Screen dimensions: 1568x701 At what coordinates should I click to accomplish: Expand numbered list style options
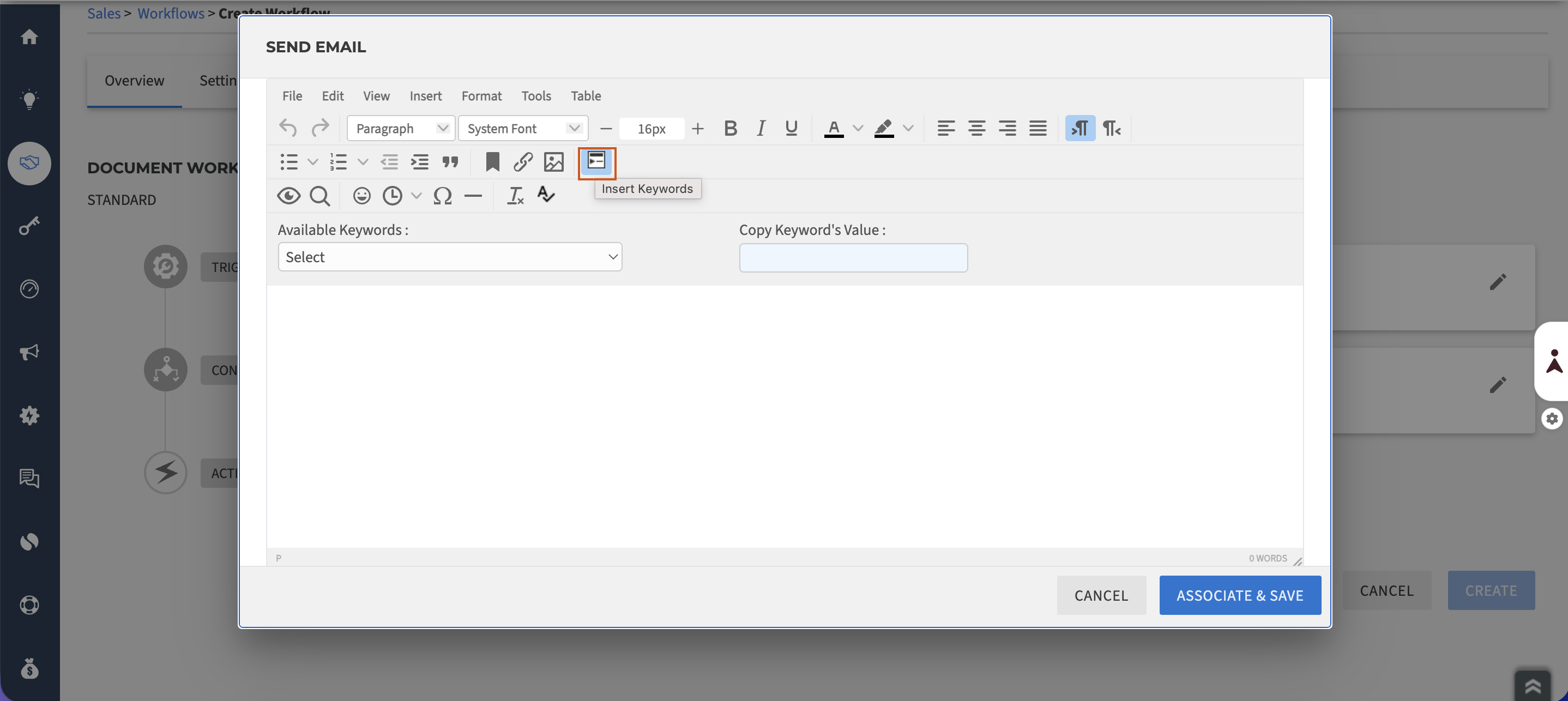click(x=363, y=162)
